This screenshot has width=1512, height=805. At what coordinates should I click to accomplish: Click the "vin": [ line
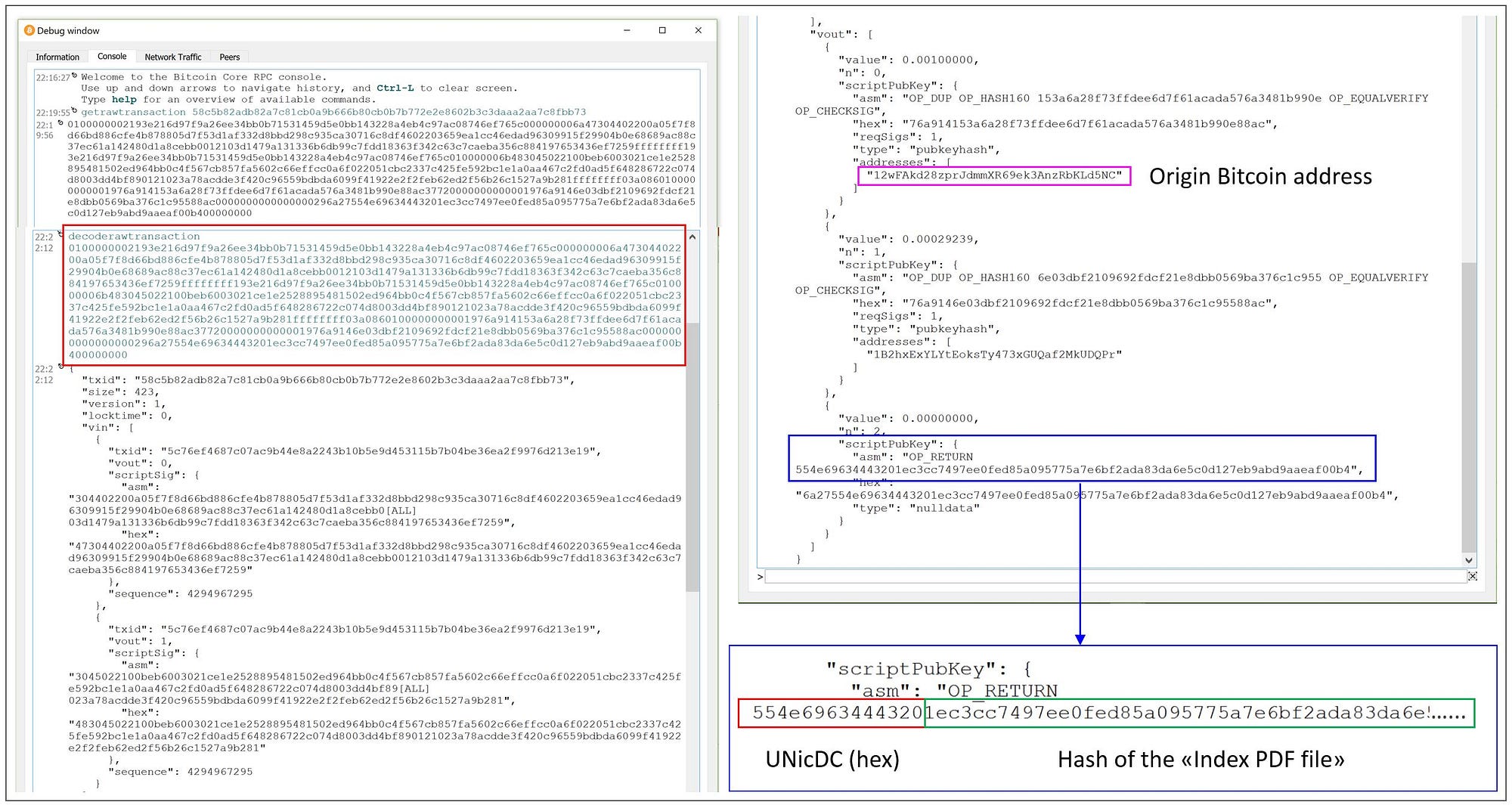pos(107,428)
